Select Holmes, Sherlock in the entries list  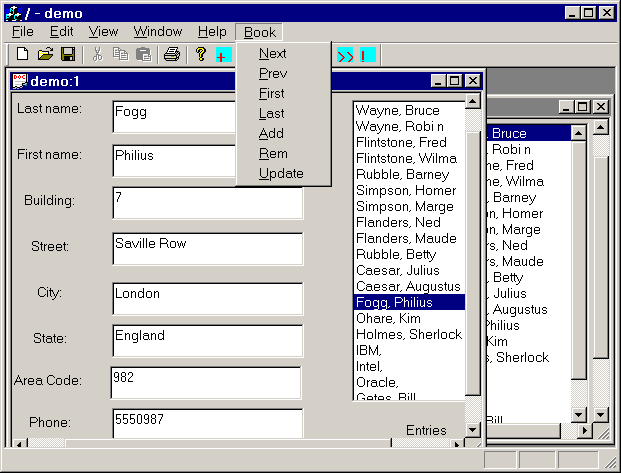(409, 334)
